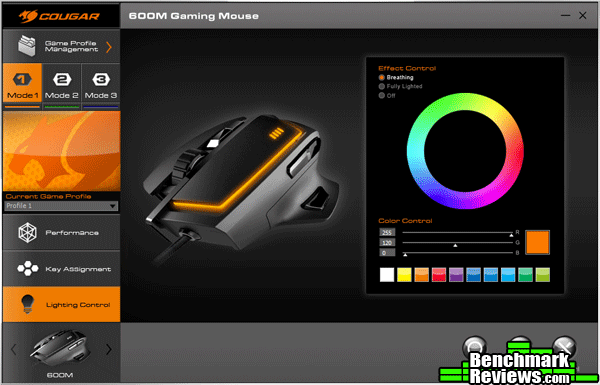The width and height of the screenshot is (600, 385).
Task: Open the Current Game Profile dropdown
Action: (61, 206)
